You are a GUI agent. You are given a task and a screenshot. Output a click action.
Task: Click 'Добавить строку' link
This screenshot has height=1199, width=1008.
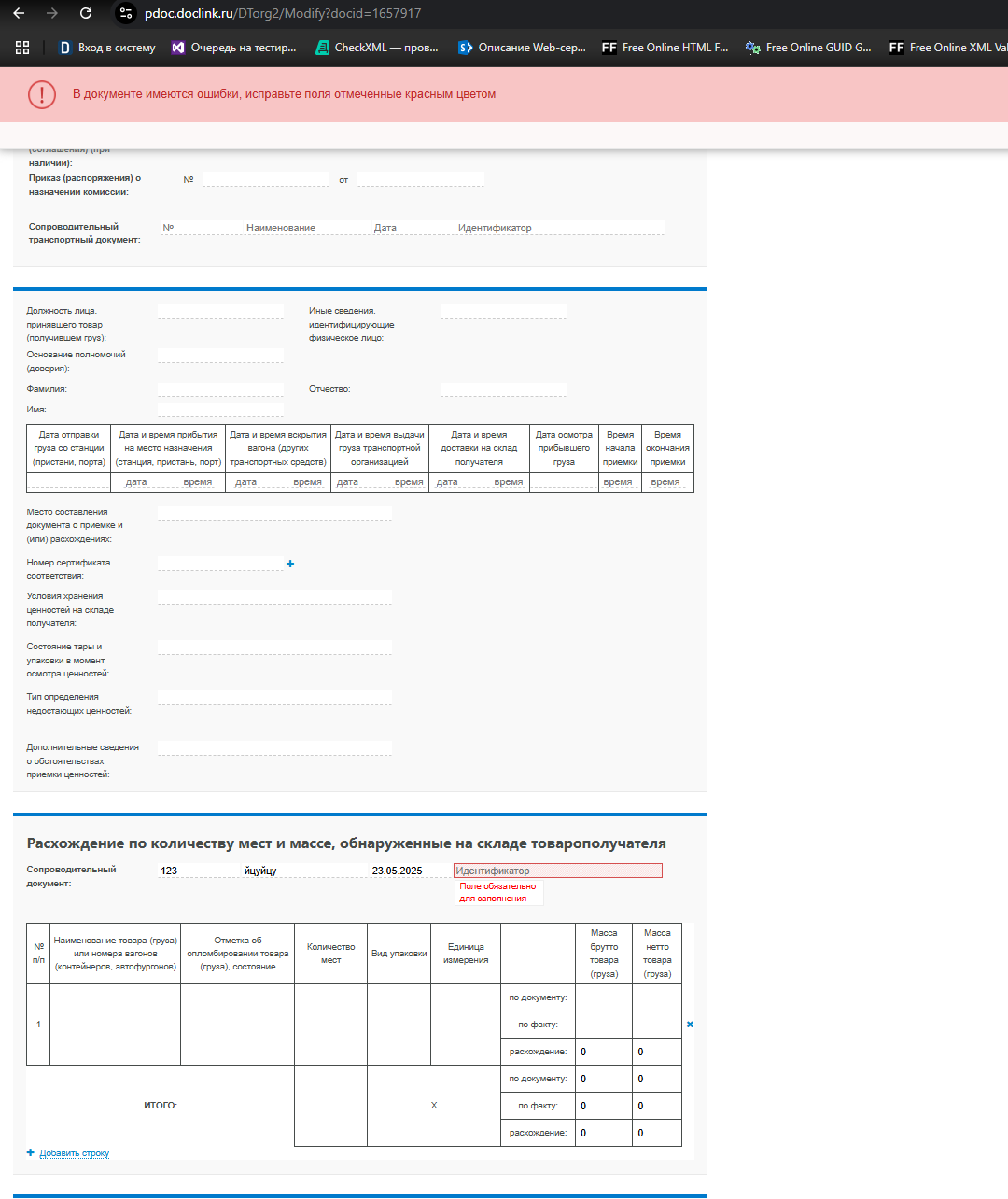75,1153
